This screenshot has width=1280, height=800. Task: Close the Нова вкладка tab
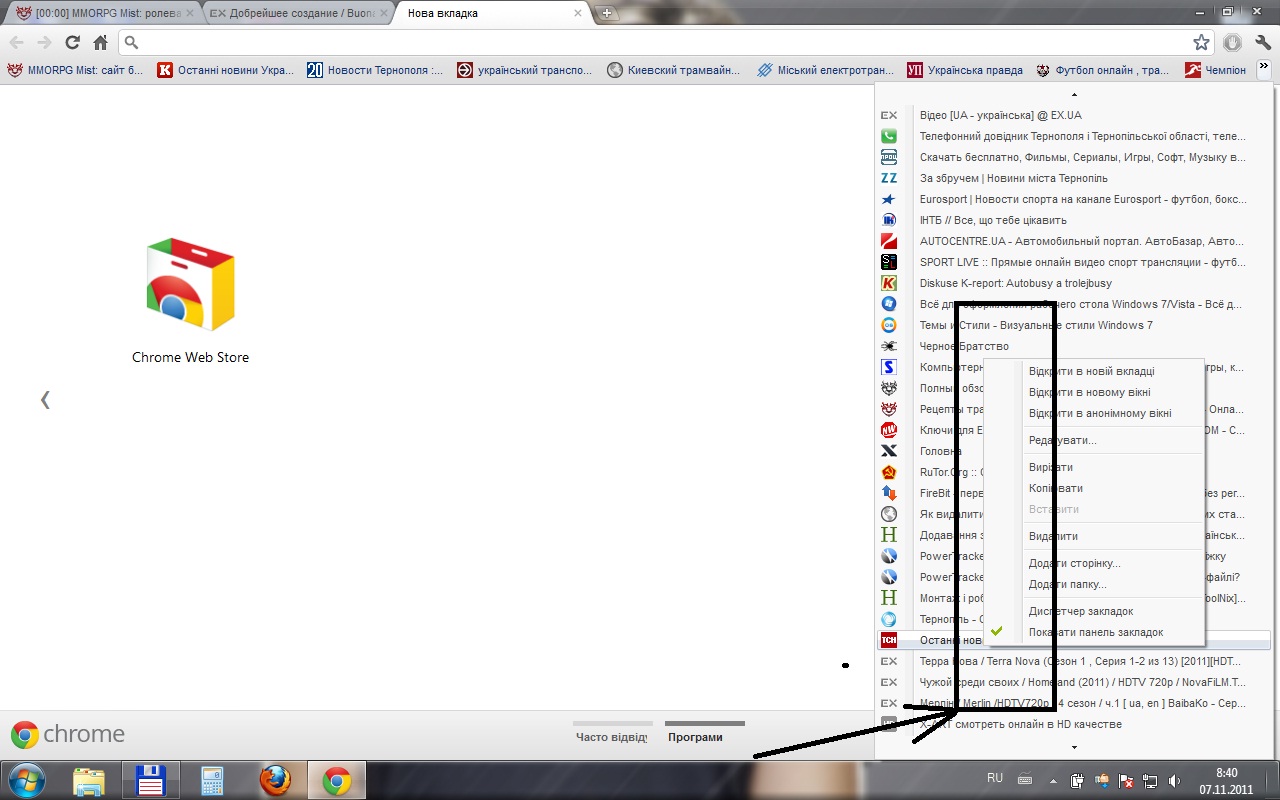[577, 14]
